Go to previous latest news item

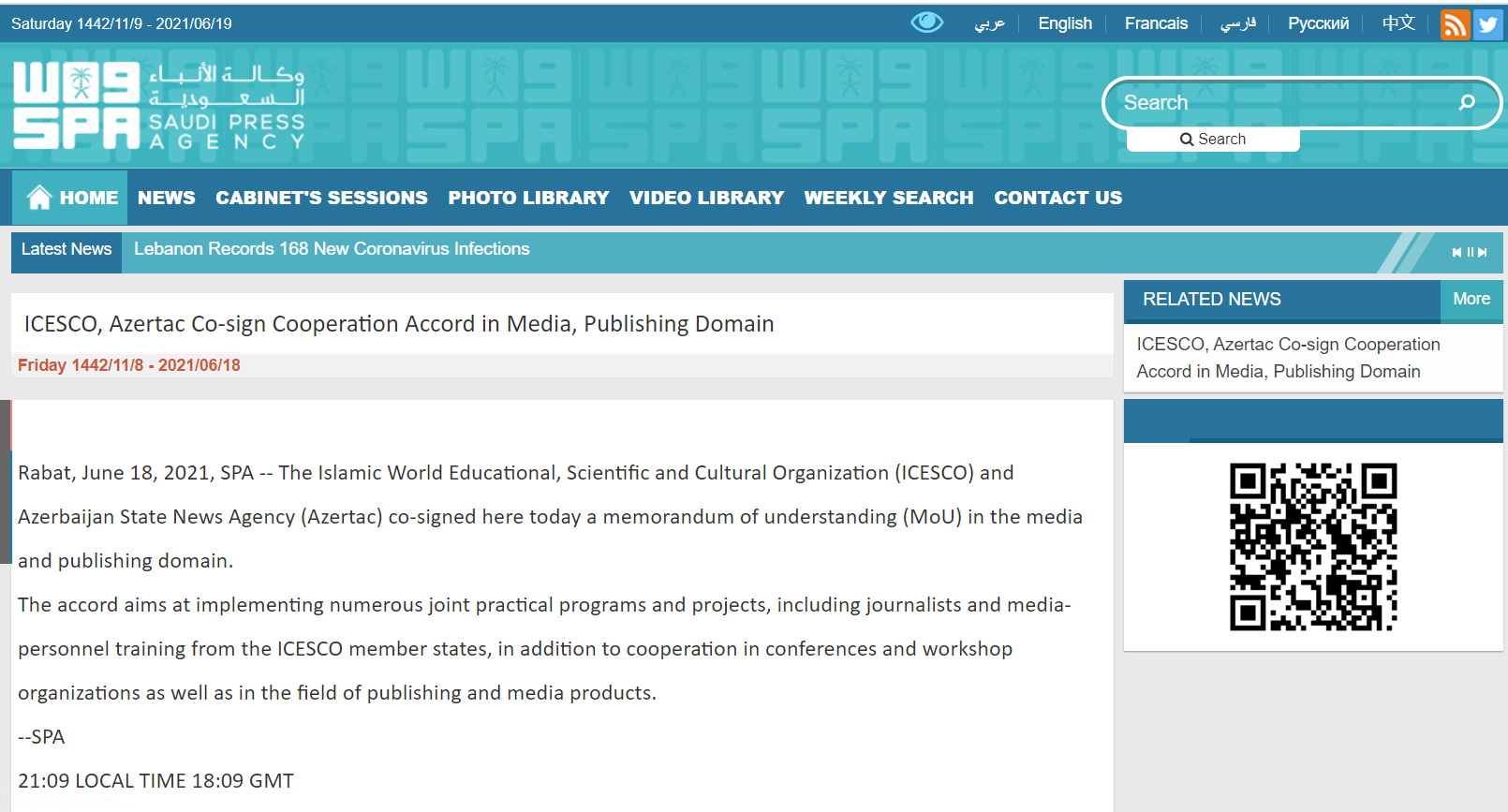click(x=1456, y=252)
